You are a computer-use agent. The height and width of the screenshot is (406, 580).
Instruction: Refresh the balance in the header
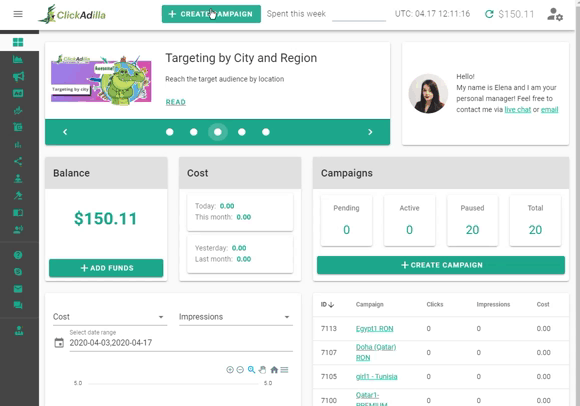pyautogui.click(x=489, y=14)
